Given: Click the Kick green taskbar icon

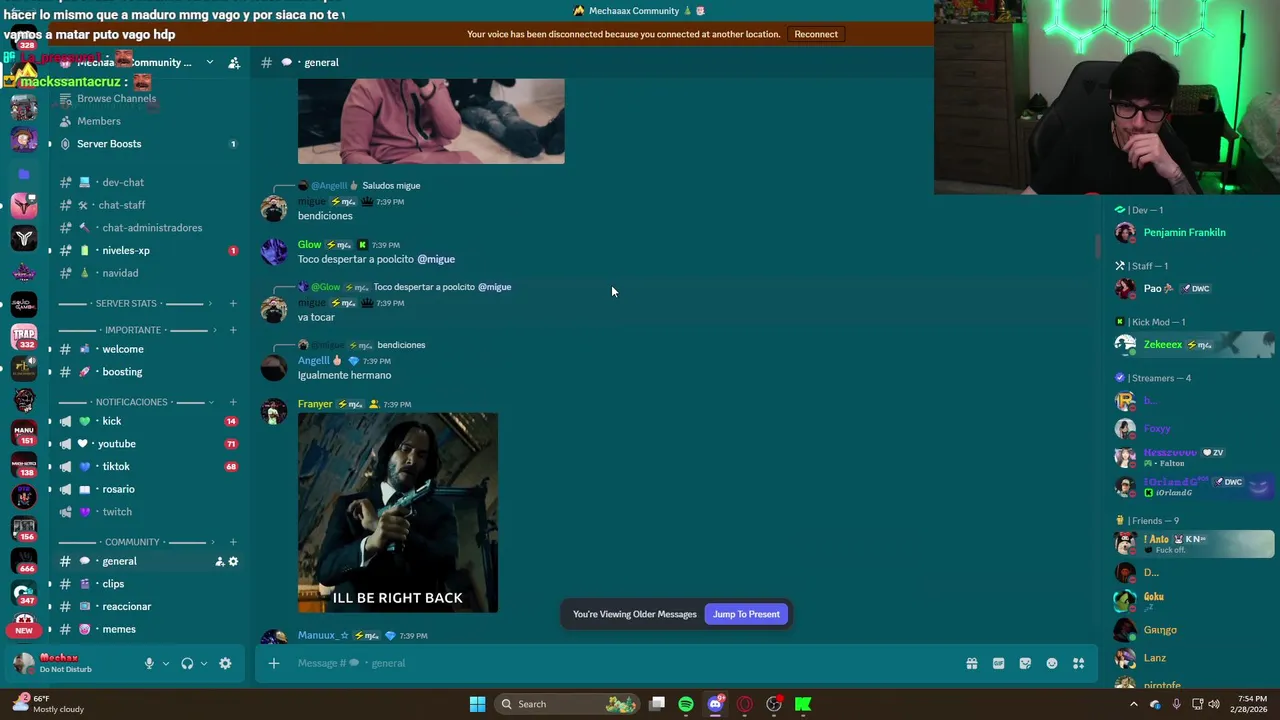Looking at the screenshot, I should [x=803, y=704].
